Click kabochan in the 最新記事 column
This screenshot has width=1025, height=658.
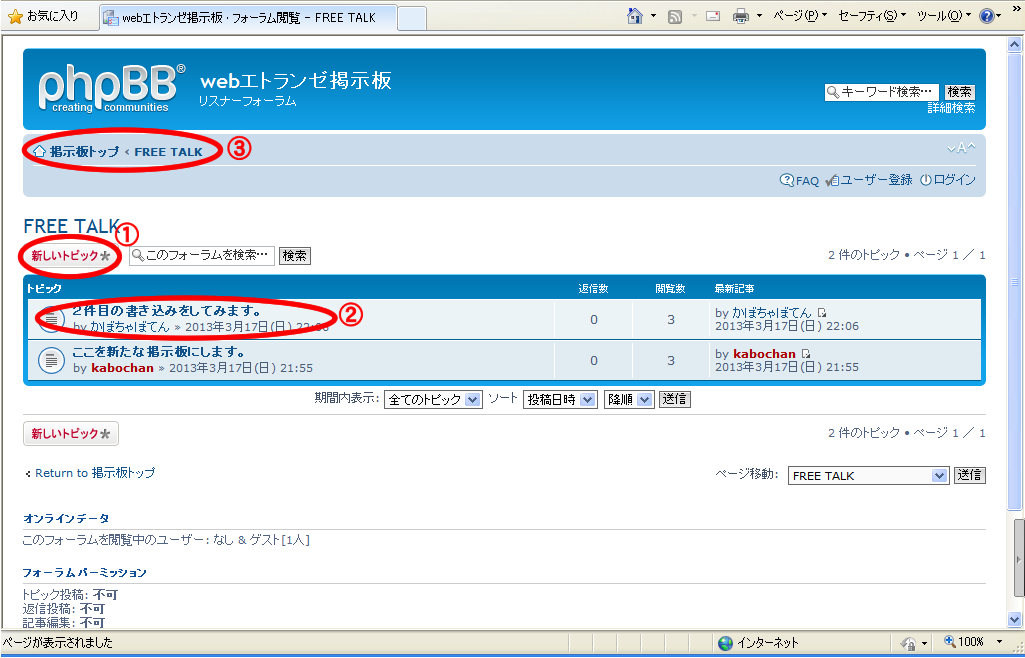pyautogui.click(x=764, y=354)
